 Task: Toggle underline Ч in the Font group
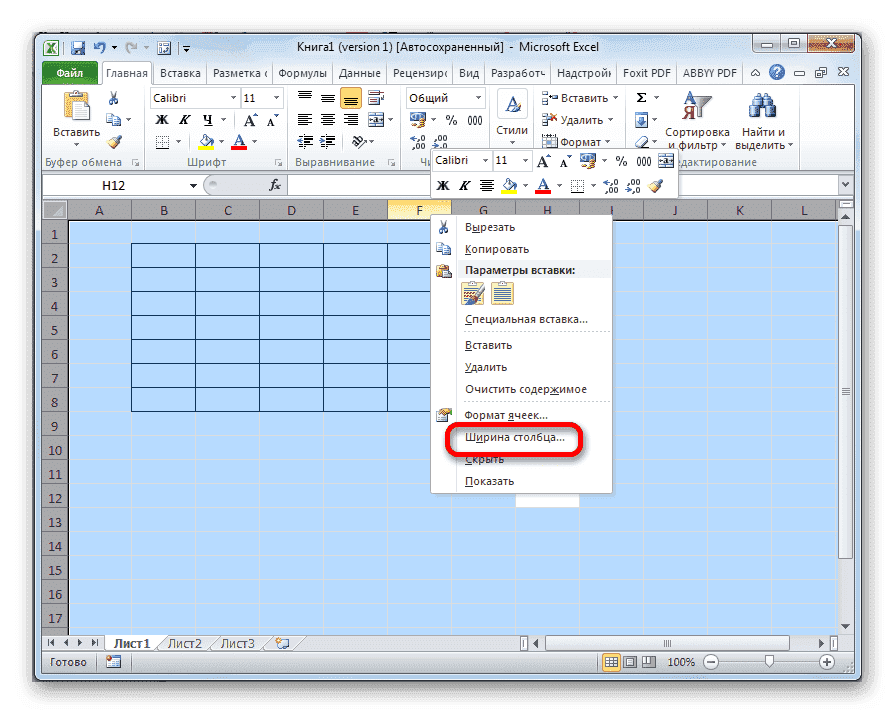207,119
